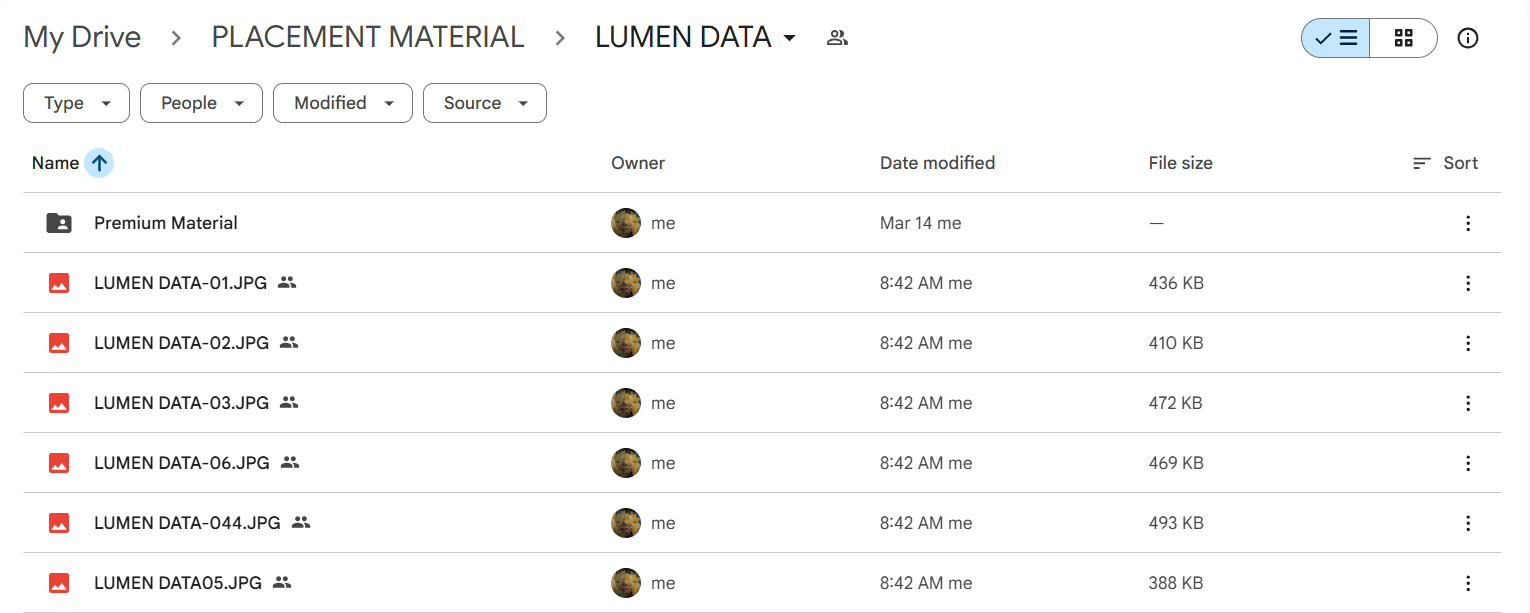Click the image icon of LUMEN DATA05.JPG
The image size is (1530, 613).
59,583
